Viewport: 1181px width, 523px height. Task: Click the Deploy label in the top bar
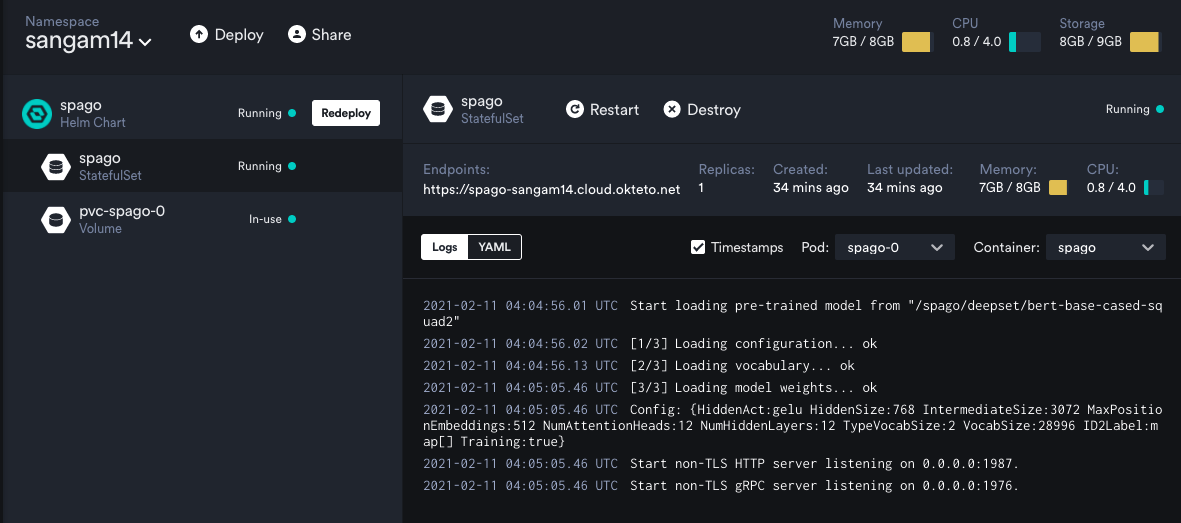pos(239,35)
